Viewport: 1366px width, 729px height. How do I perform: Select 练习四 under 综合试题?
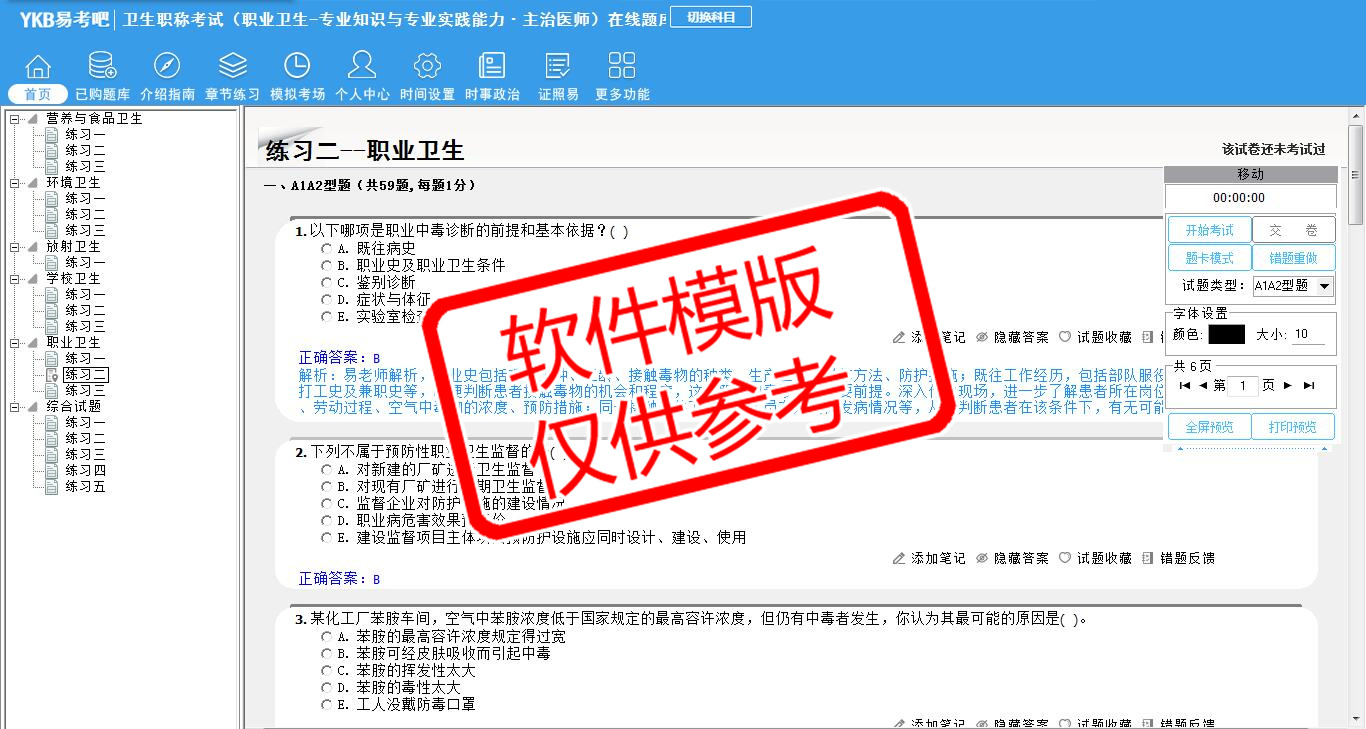[x=85, y=470]
